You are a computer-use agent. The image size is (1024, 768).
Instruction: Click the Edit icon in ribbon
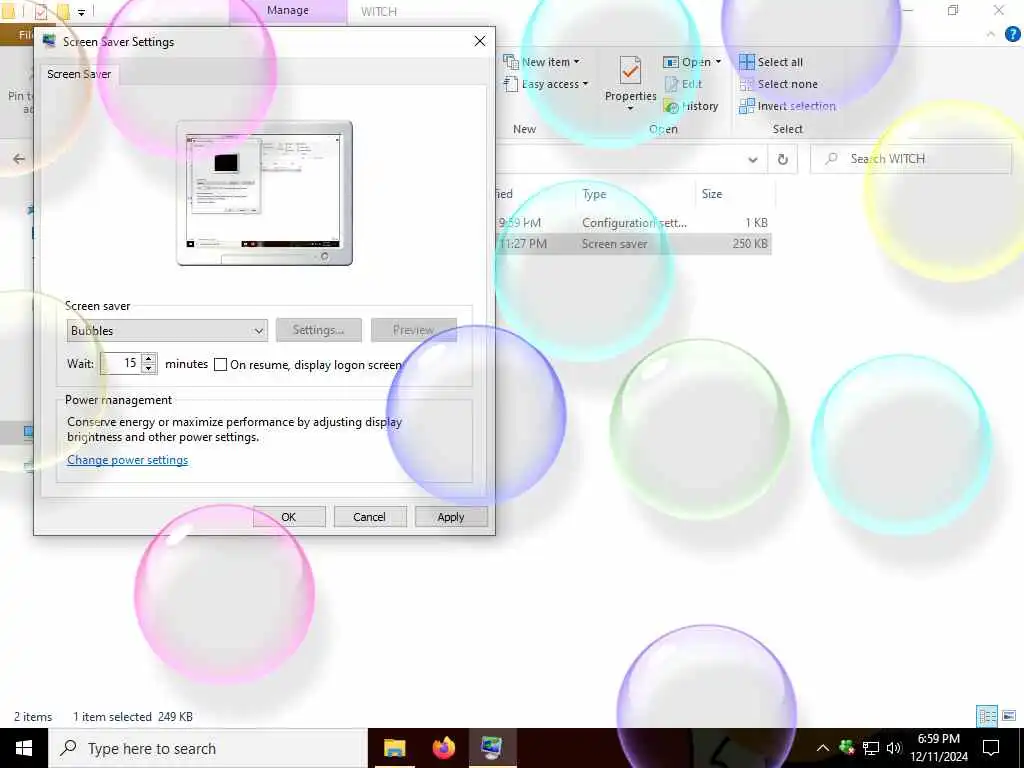click(671, 84)
